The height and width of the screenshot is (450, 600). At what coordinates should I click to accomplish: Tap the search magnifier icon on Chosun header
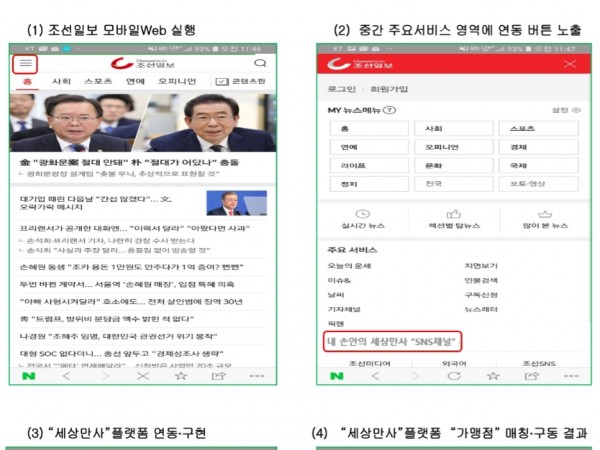point(261,63)
